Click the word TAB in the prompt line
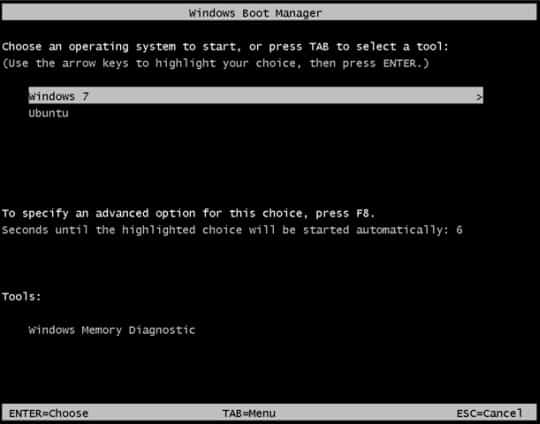 coord(319,46)
